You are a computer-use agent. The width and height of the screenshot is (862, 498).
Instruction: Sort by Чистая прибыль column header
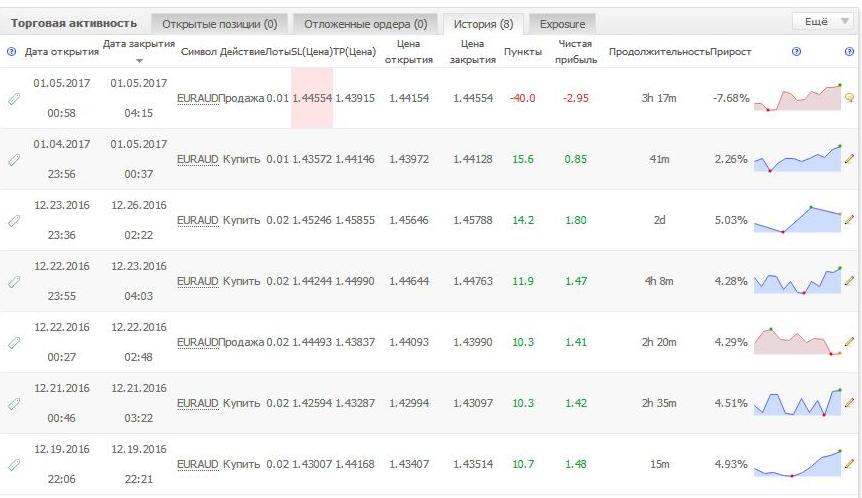576,52
